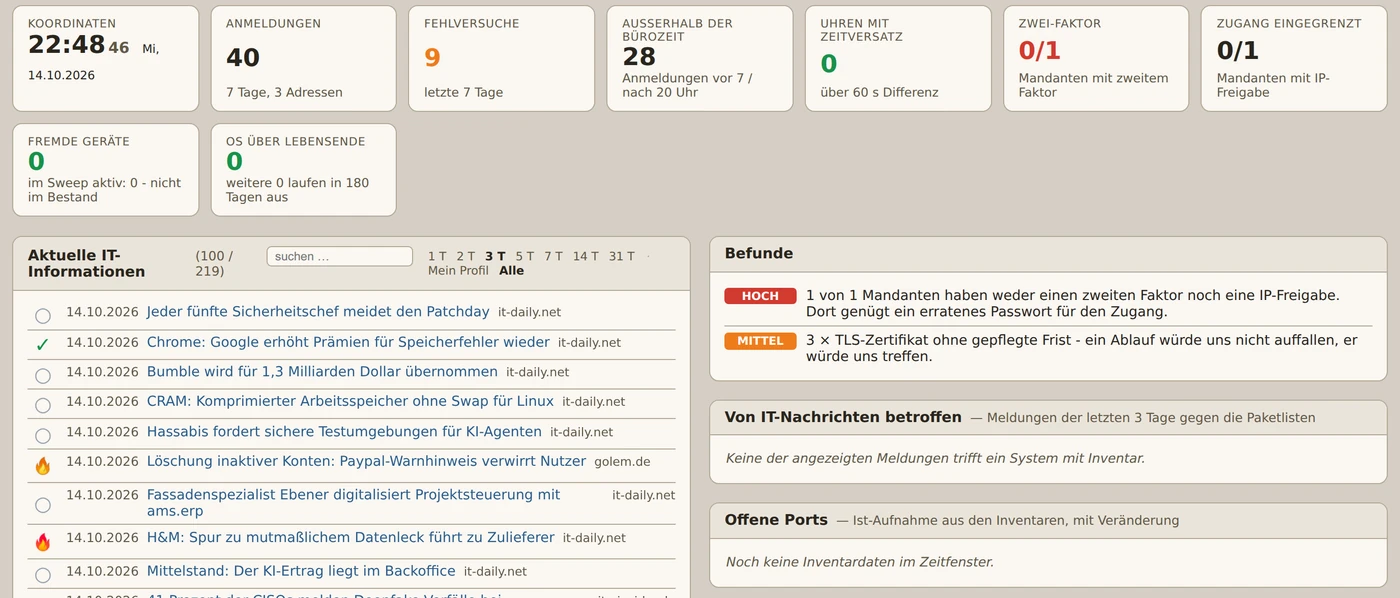
Task: Open 'Mittelstand: Der KI-Ertrag liegt im Backoffice'
Action: pyautogui.click(x=301, y=572)
